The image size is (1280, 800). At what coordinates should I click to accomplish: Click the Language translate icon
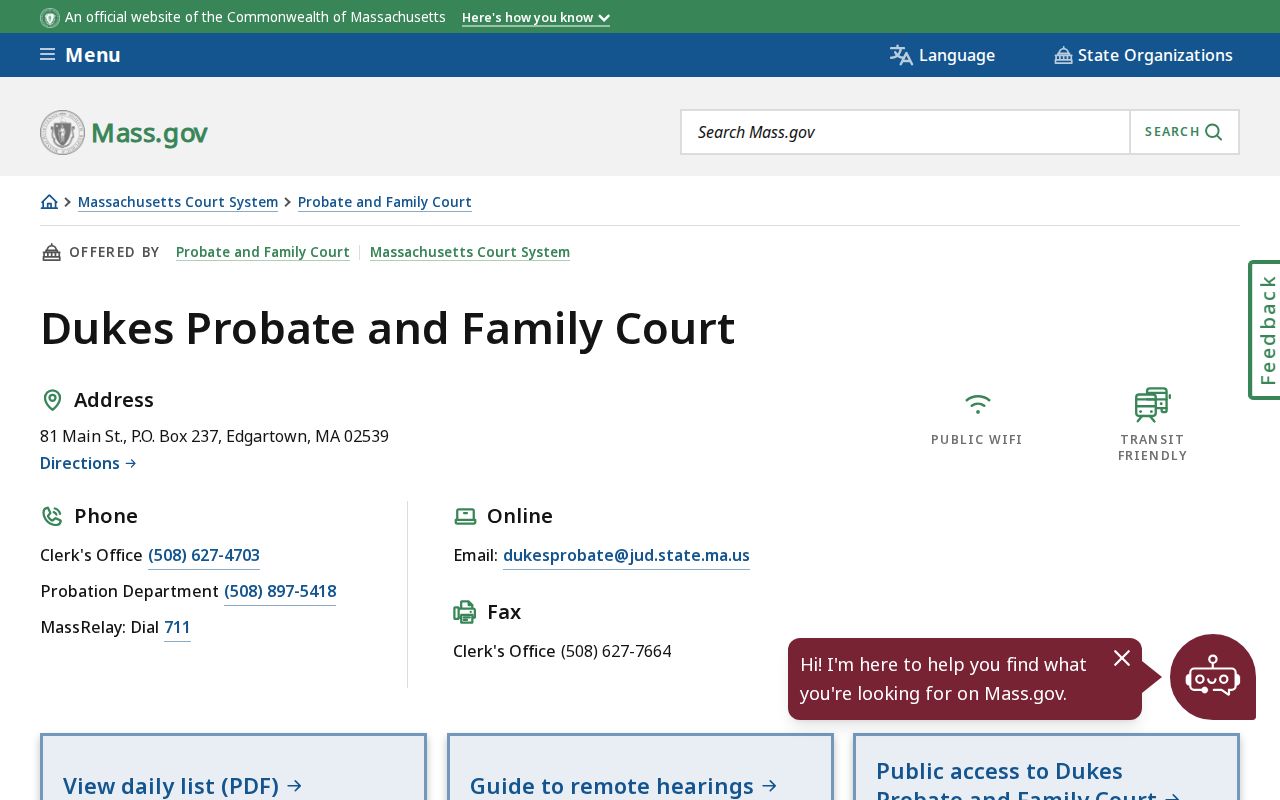(901, 55)
